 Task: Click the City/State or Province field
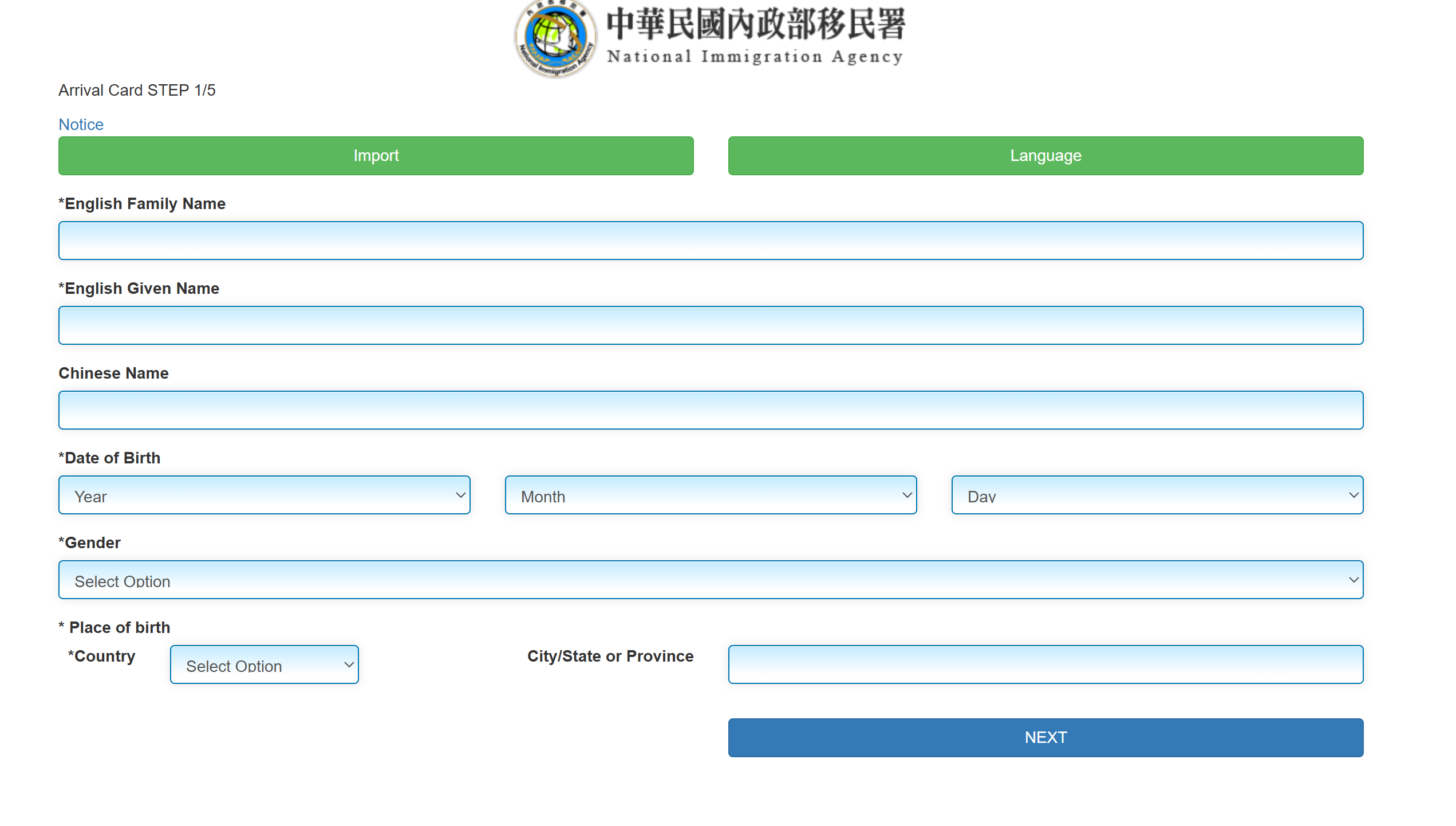click(1045, 664)
